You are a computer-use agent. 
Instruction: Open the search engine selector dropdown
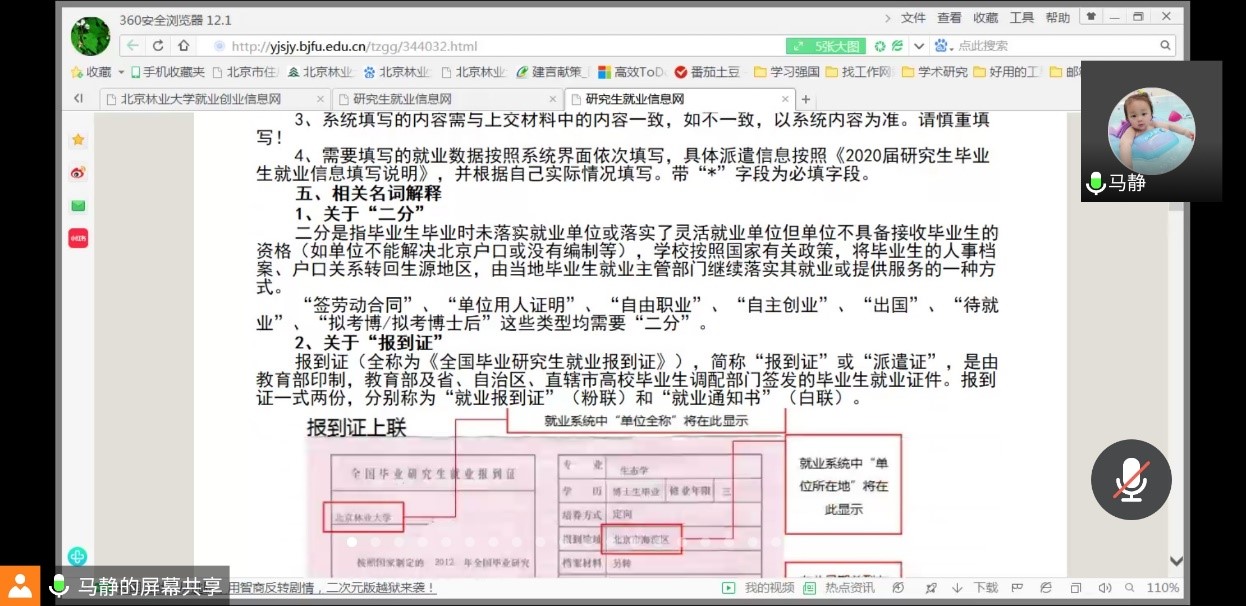[x=943, y=46]
